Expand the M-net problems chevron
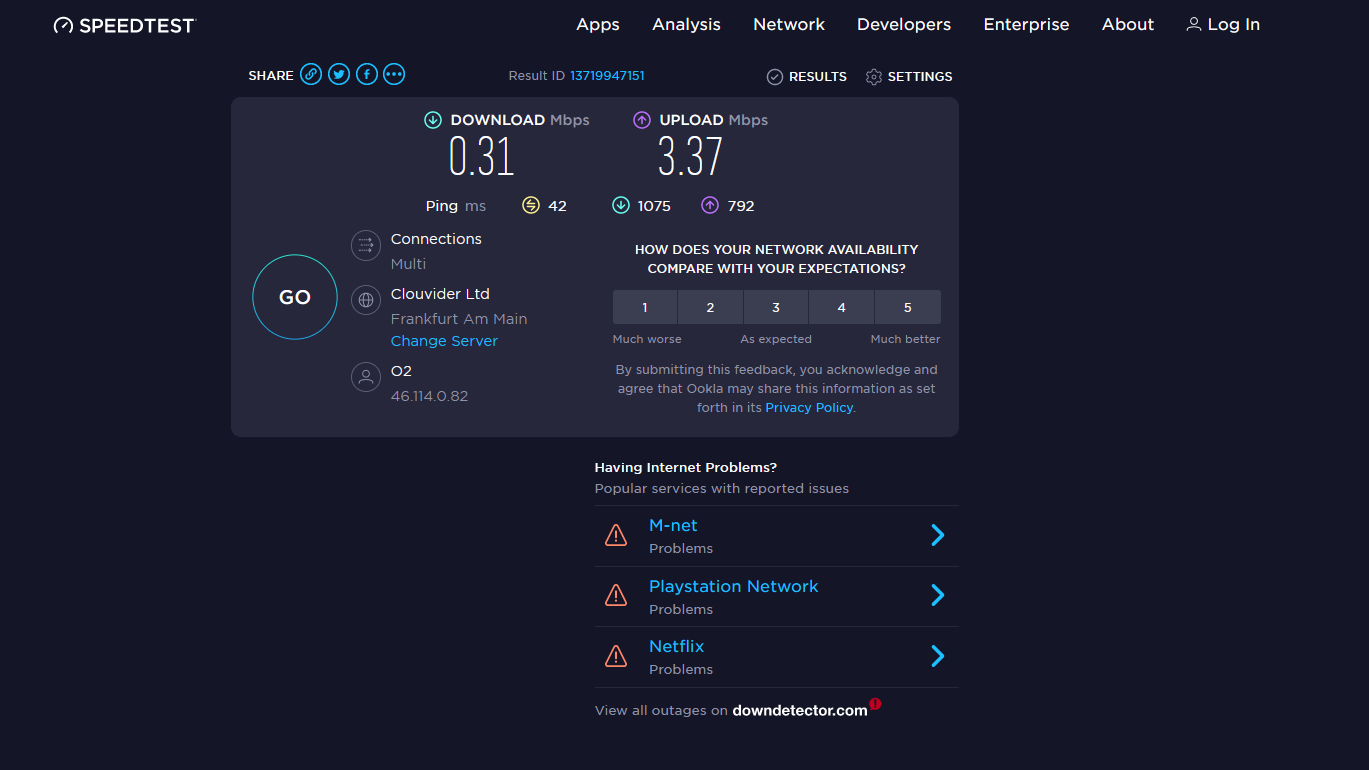The image size is (1369, 770). pos(938,535)
